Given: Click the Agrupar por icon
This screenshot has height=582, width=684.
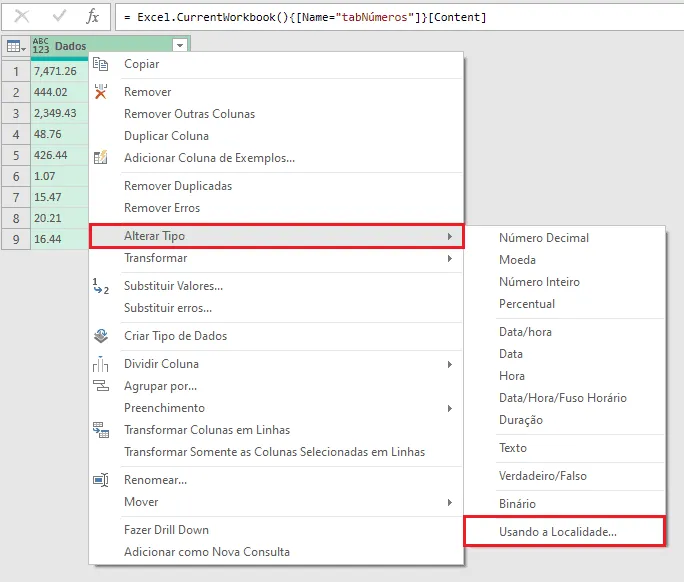Looking at the screenshot, I should [101, 386].
